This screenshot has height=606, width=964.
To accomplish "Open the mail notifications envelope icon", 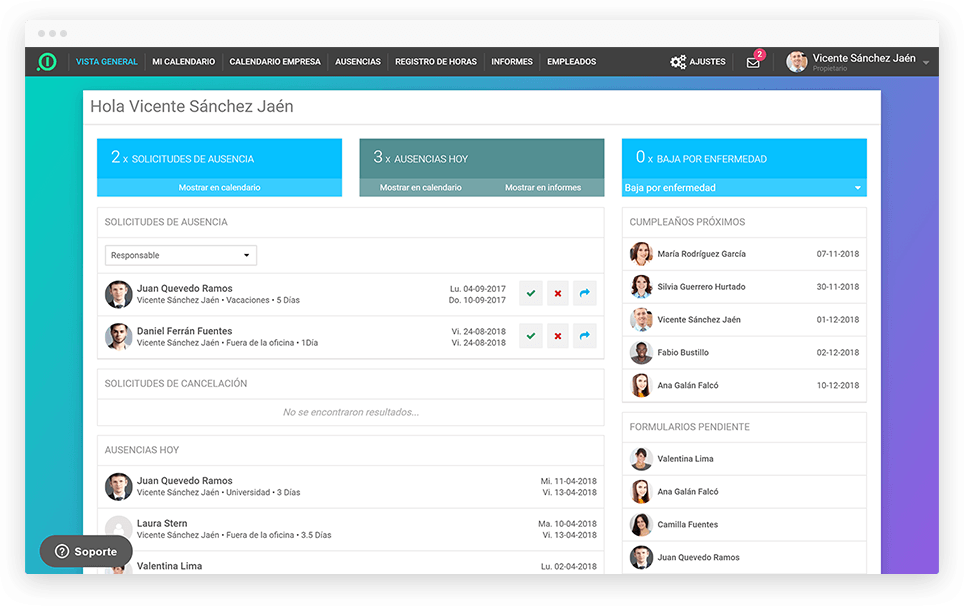I will tap(753, 62).
